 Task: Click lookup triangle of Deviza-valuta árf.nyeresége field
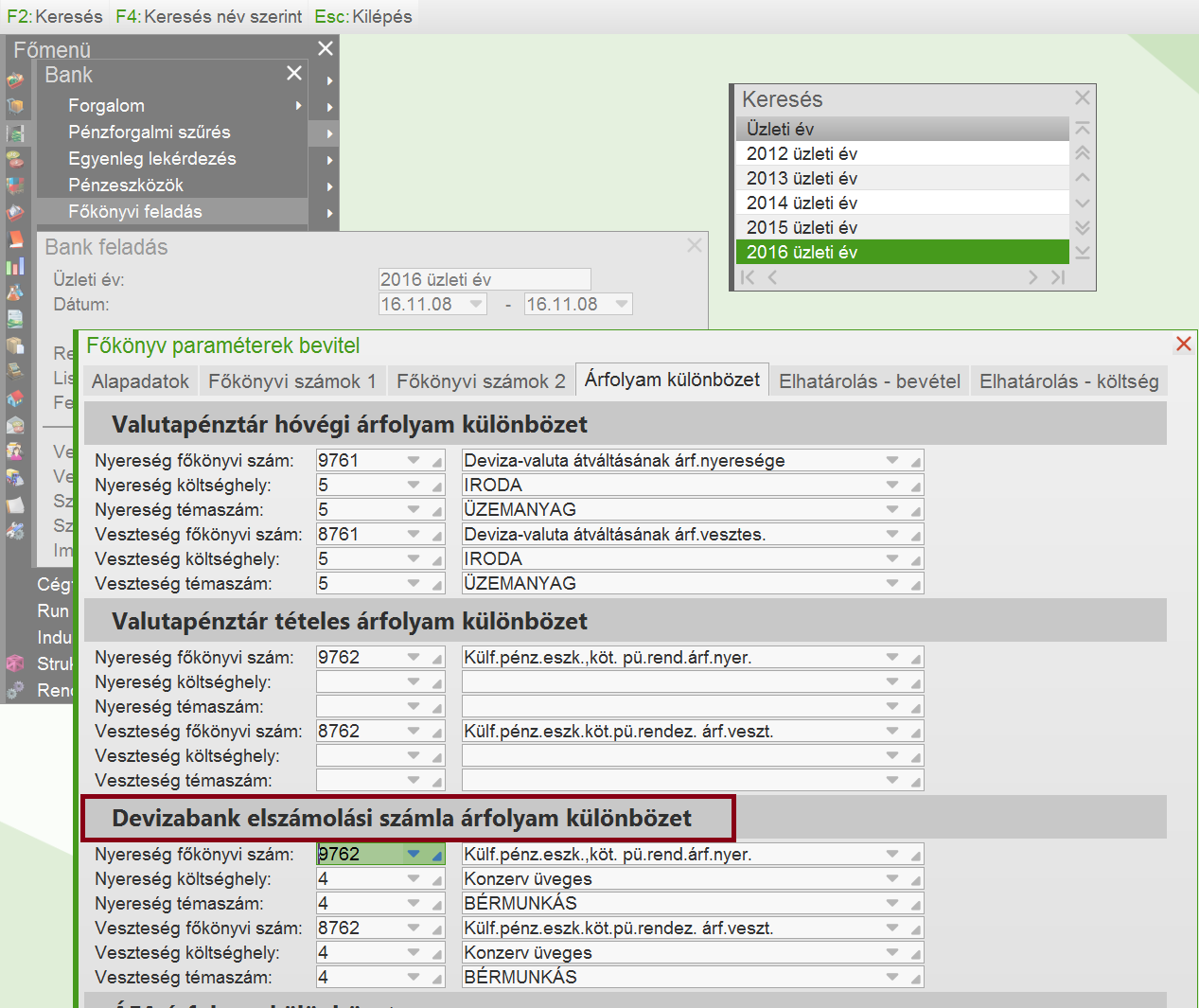[x=915, y=462]
